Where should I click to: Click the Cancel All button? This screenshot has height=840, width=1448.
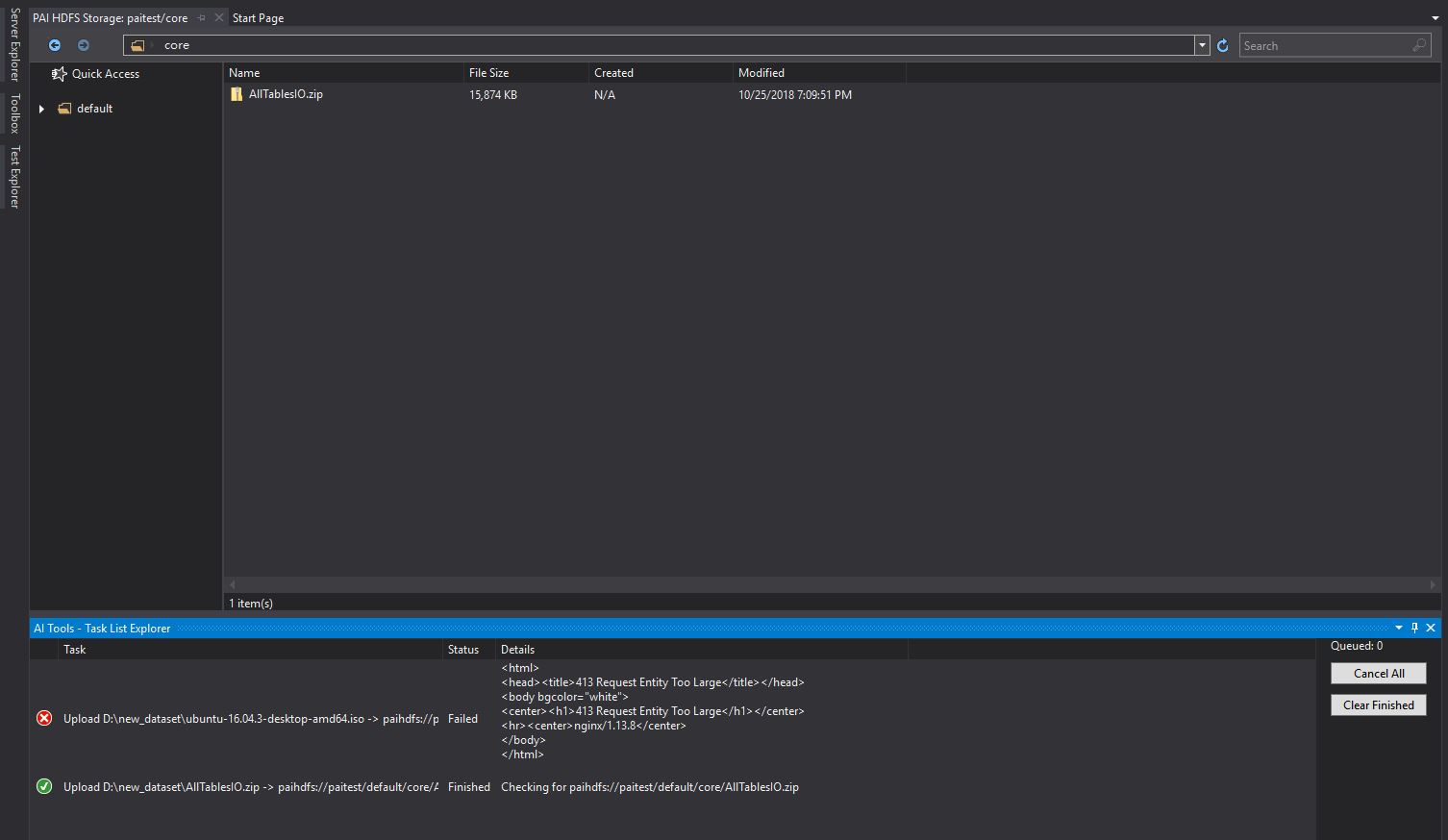tap(1379, 674)
